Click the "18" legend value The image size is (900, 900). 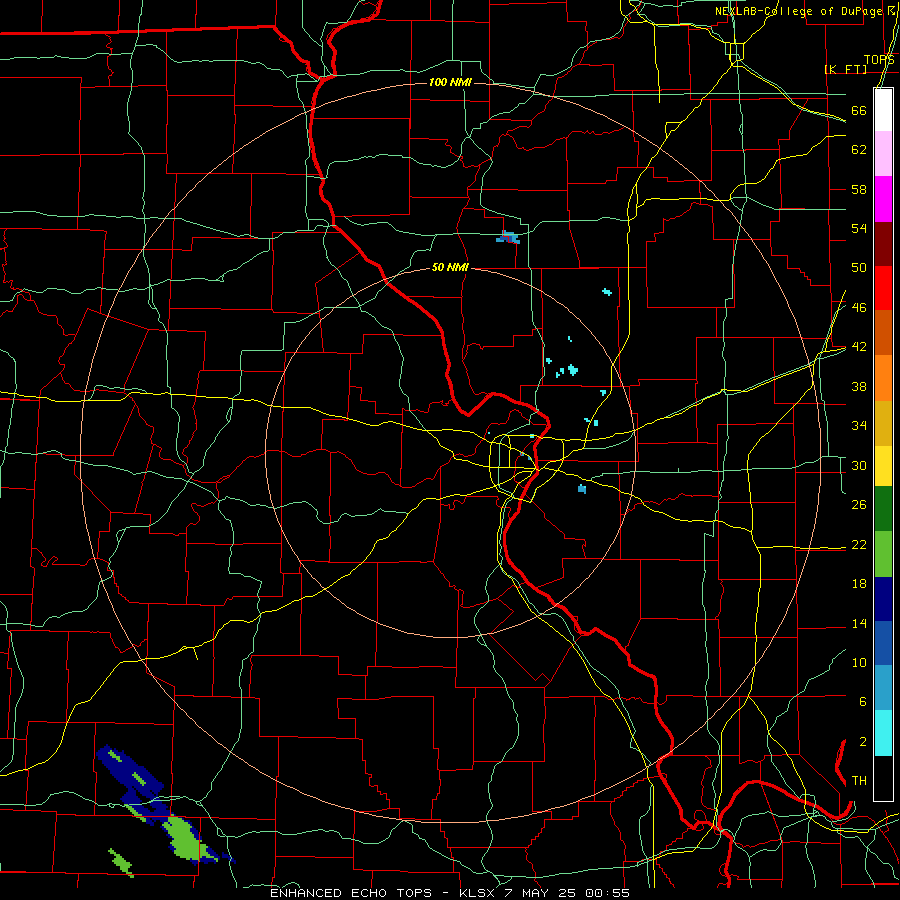click(859, 584)
